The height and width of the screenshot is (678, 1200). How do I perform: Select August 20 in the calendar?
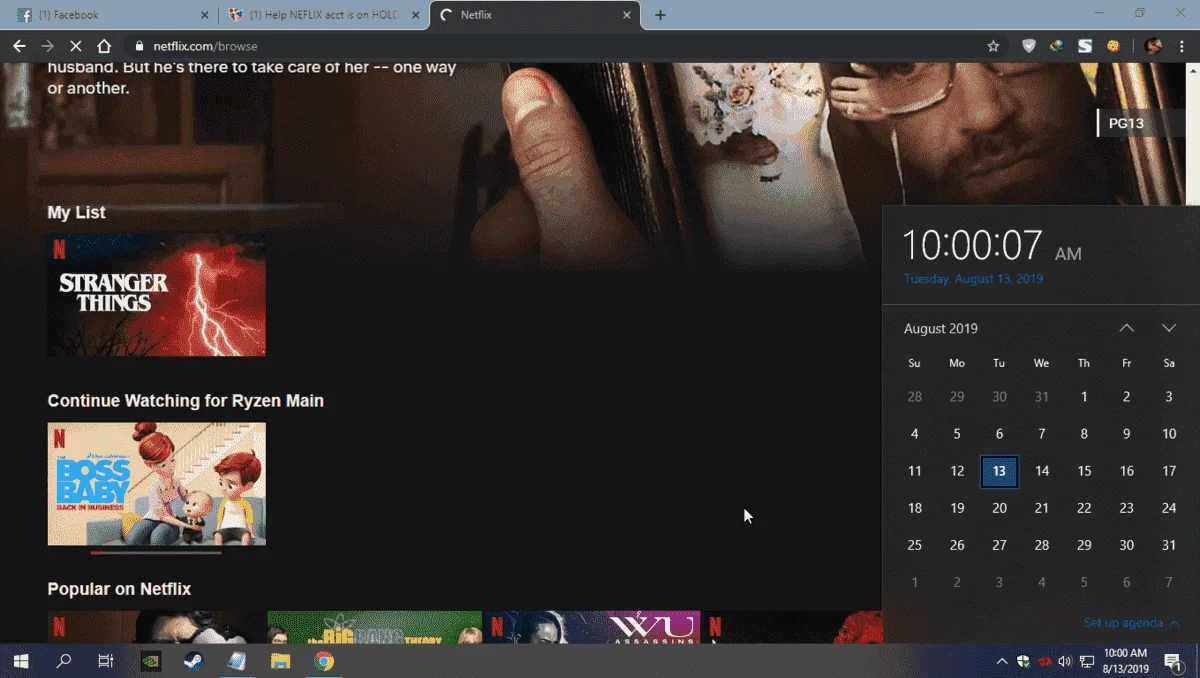pos(999,508)
